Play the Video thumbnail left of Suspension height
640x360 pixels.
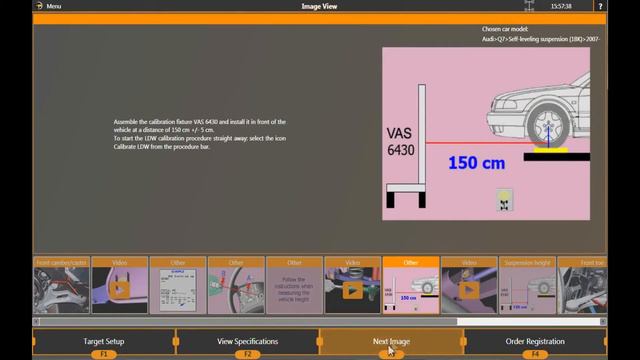click(469, 285)
